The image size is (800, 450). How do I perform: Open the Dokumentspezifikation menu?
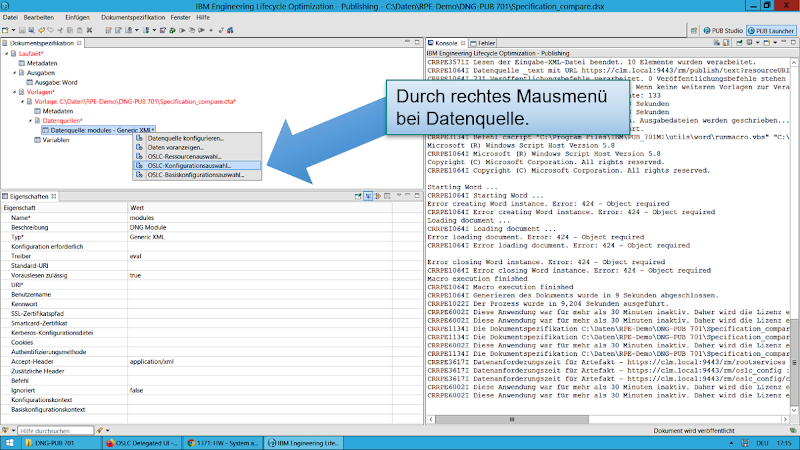(133, 17)
